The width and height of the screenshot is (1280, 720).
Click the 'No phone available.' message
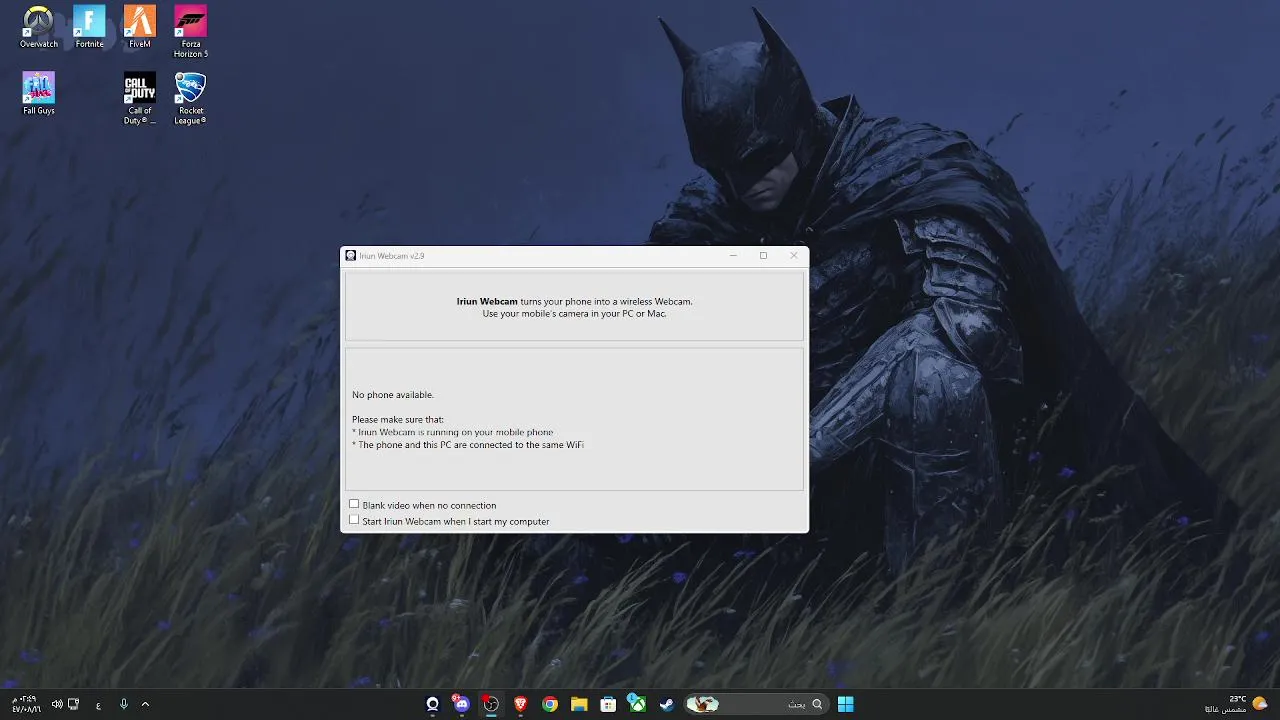click(393, 395)
